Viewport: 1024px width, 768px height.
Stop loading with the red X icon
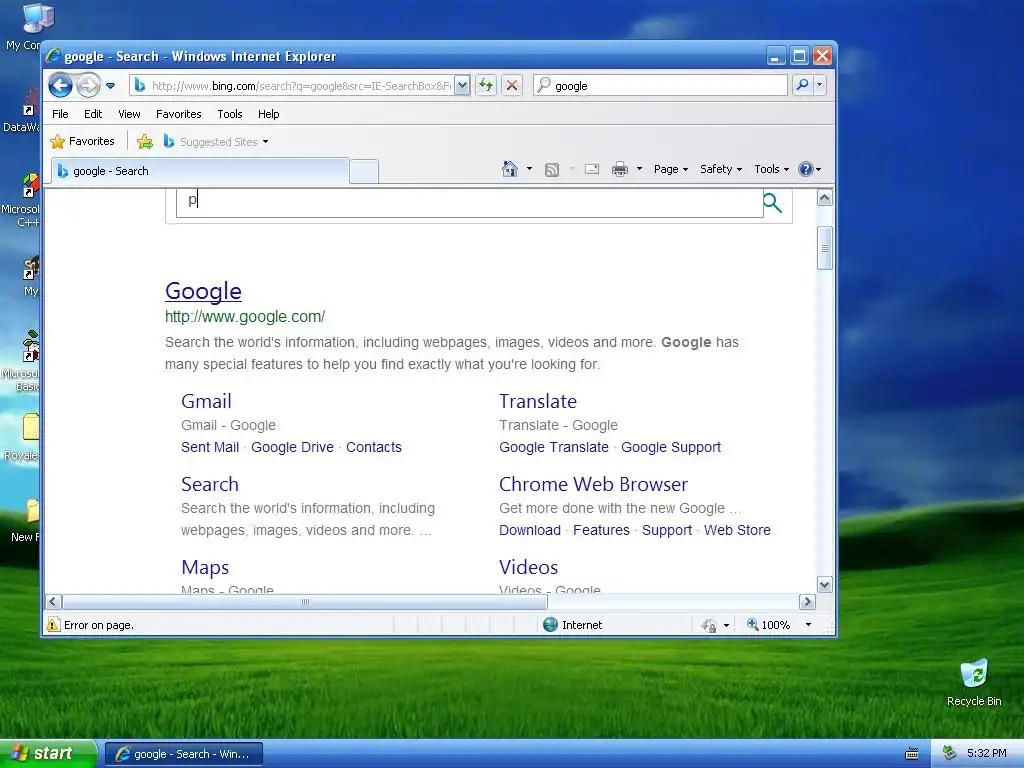point(512,86)
